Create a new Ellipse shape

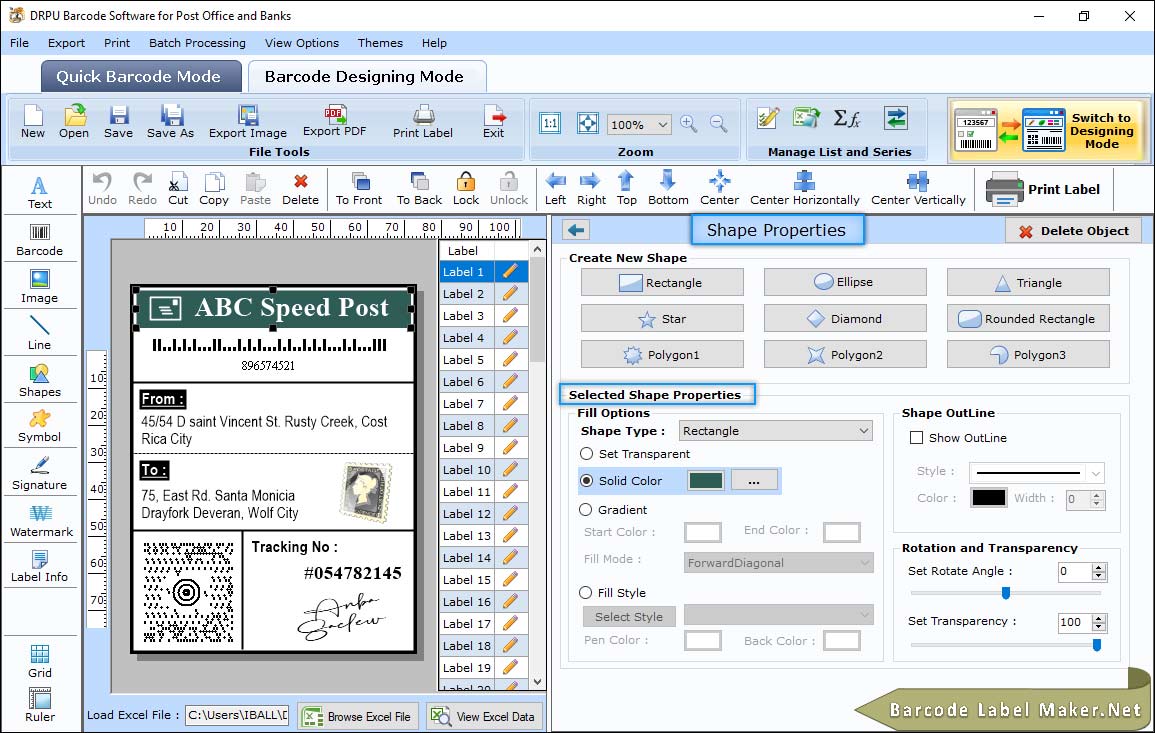pos(845,282)
